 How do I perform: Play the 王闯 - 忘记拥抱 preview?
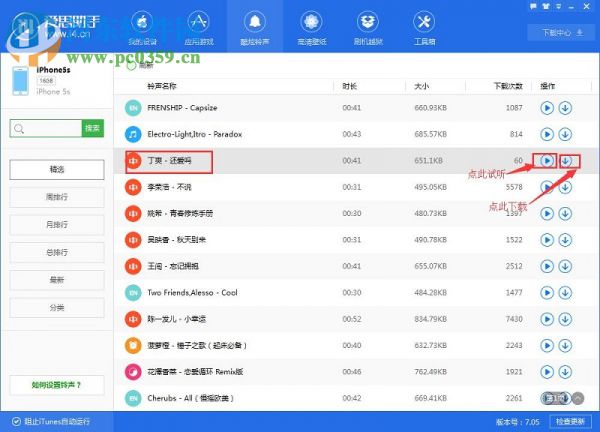point(547,266)
